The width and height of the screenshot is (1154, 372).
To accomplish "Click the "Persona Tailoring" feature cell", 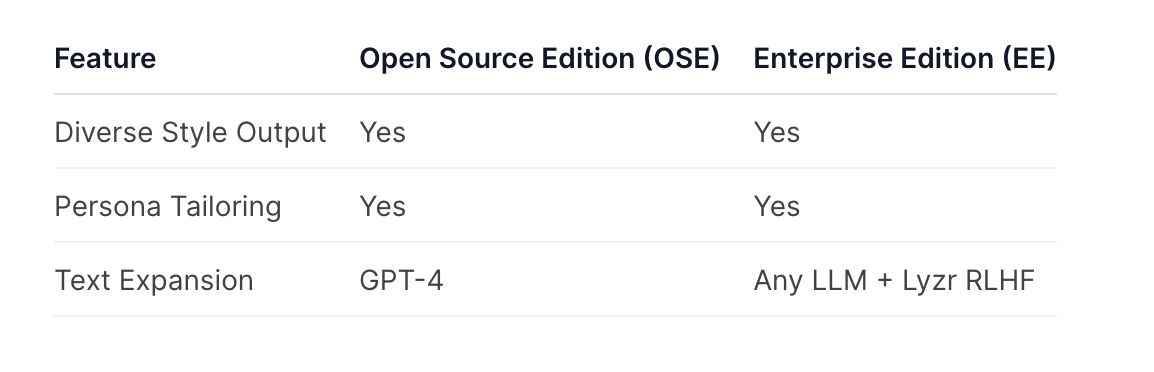I will click(168, 206).
